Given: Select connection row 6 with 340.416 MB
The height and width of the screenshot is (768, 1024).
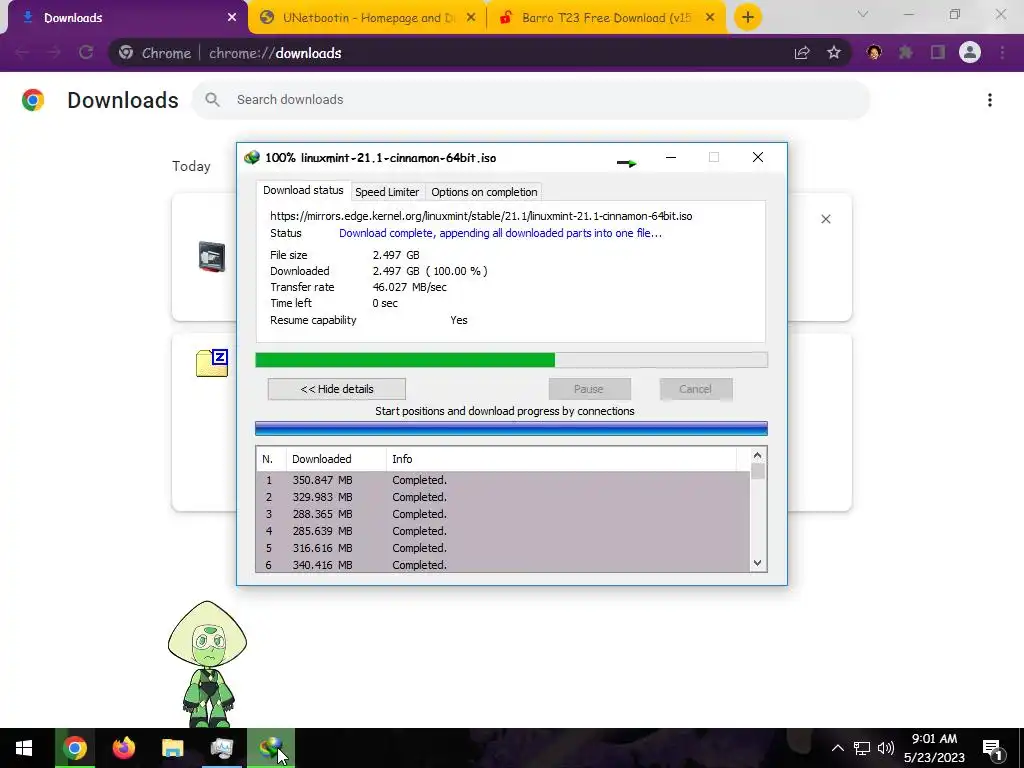Looking at the screenshot, I should click(503, 565).
